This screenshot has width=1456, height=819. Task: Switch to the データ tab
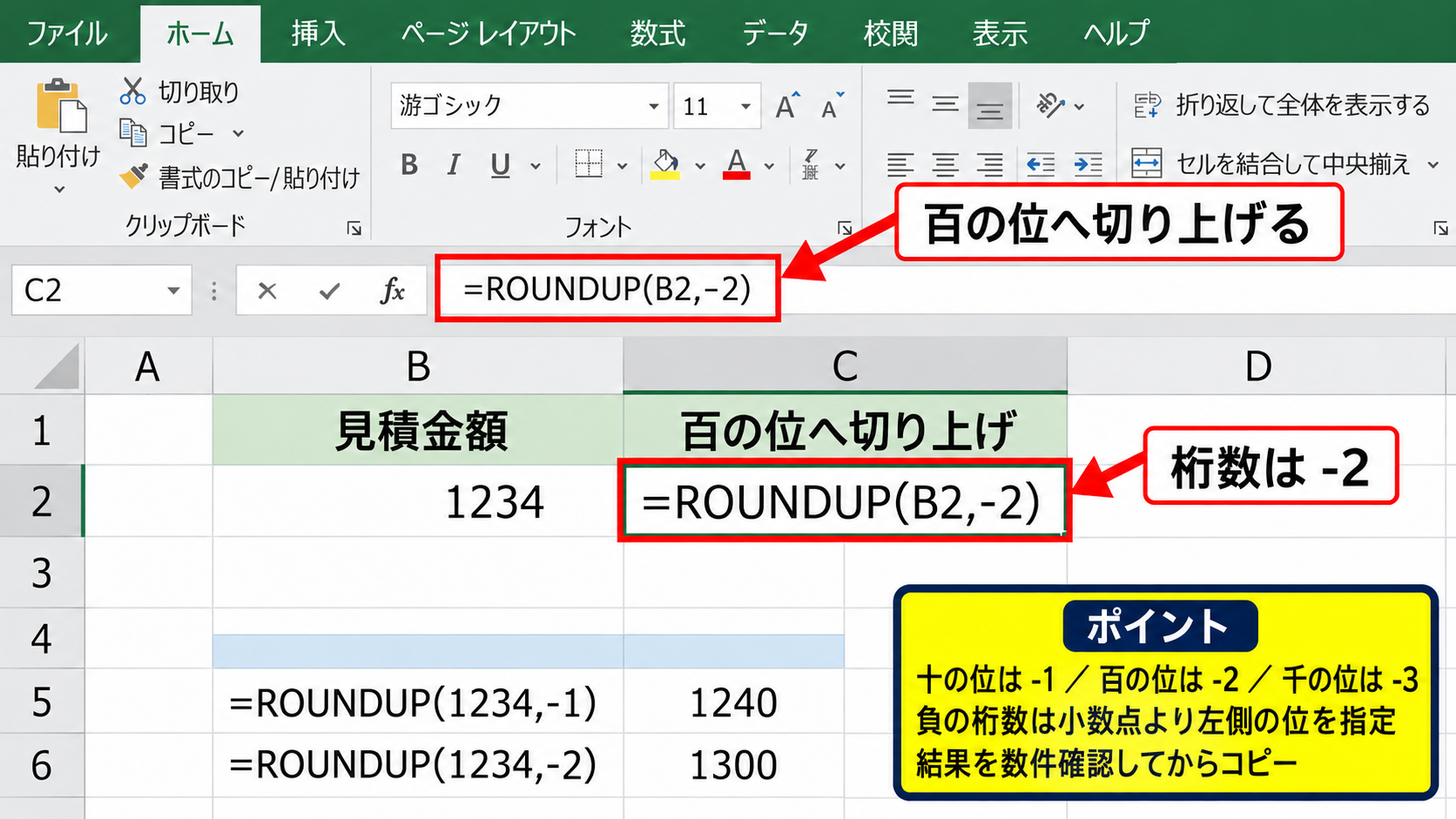[775, 33]
